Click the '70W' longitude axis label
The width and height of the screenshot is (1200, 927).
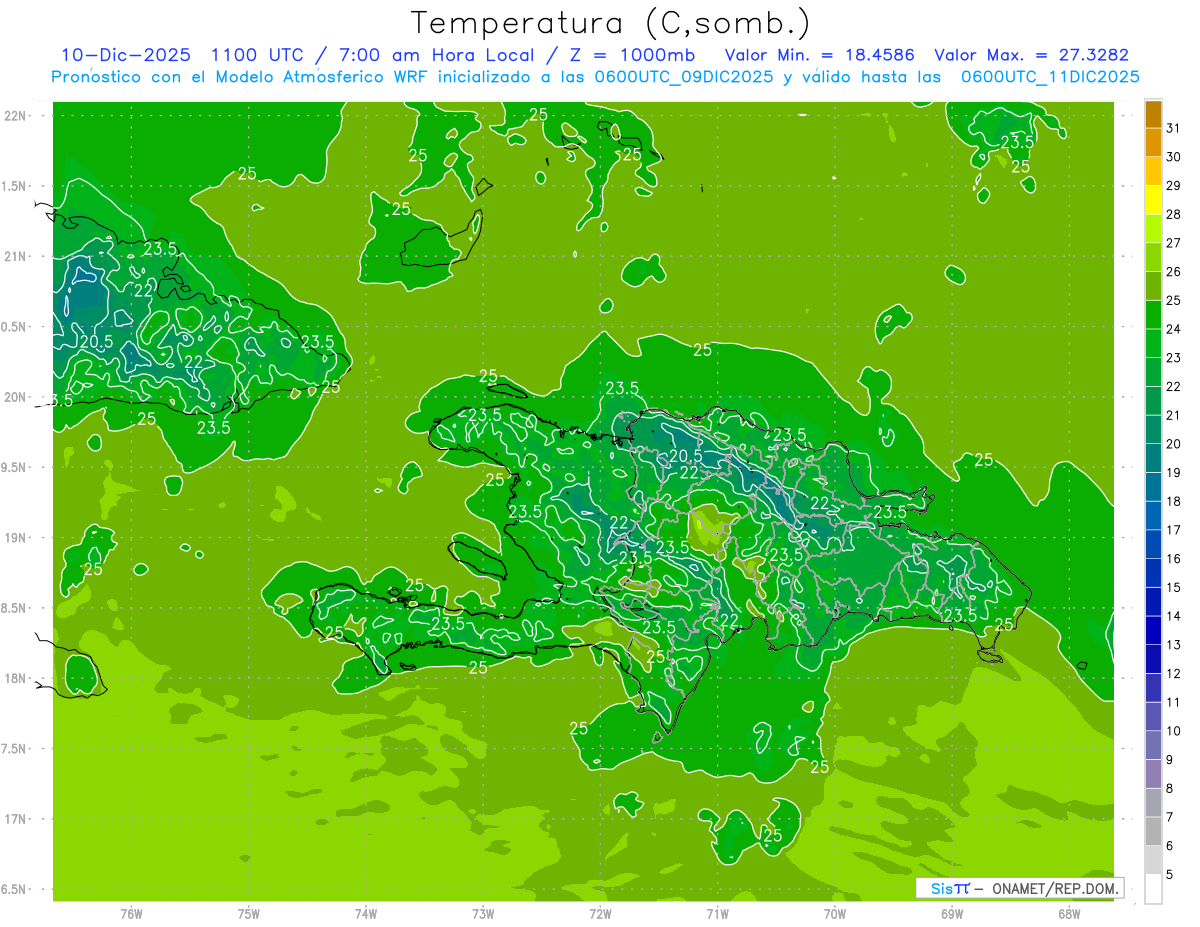[x=835, y=914]
